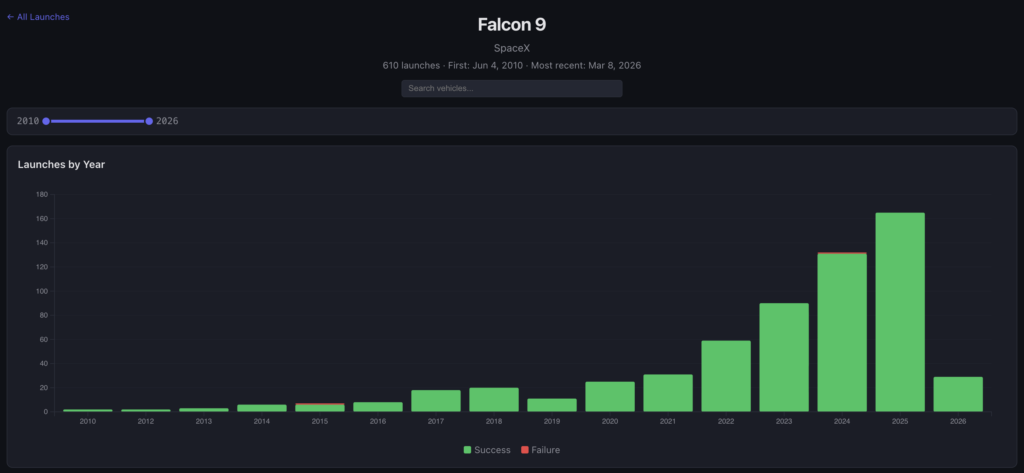Select the 2018 launches bar
The image size is (1024, 473).
click(494, 400)
